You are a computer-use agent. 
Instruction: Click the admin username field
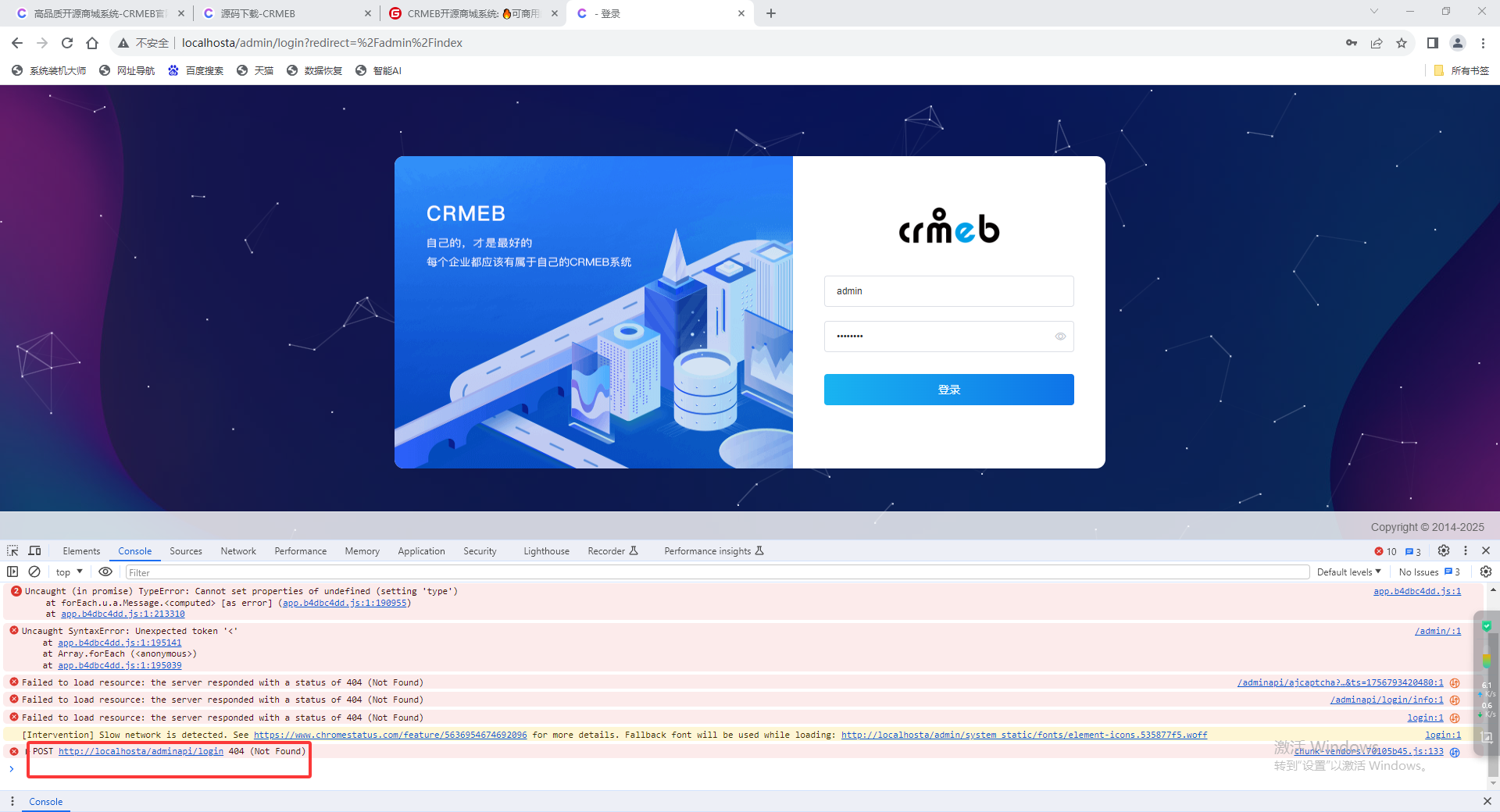[x=948, y=291]
